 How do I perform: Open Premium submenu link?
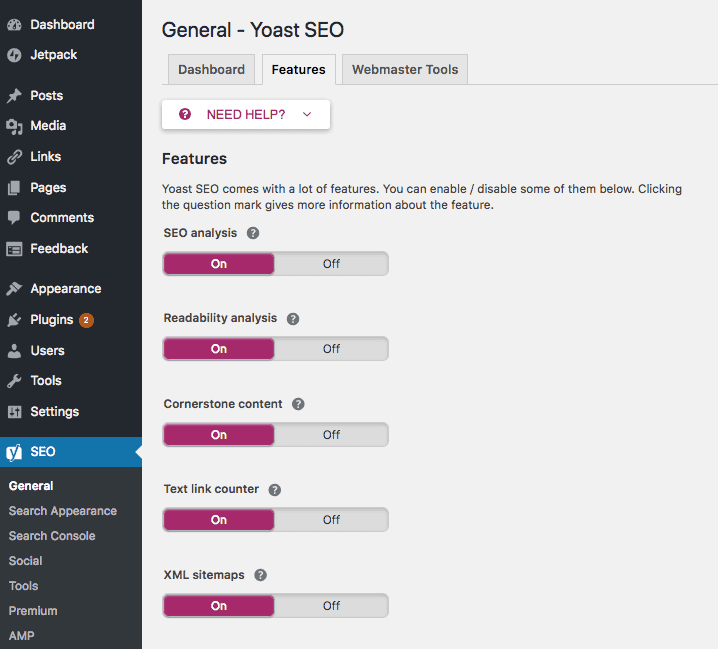pos(33,611)
